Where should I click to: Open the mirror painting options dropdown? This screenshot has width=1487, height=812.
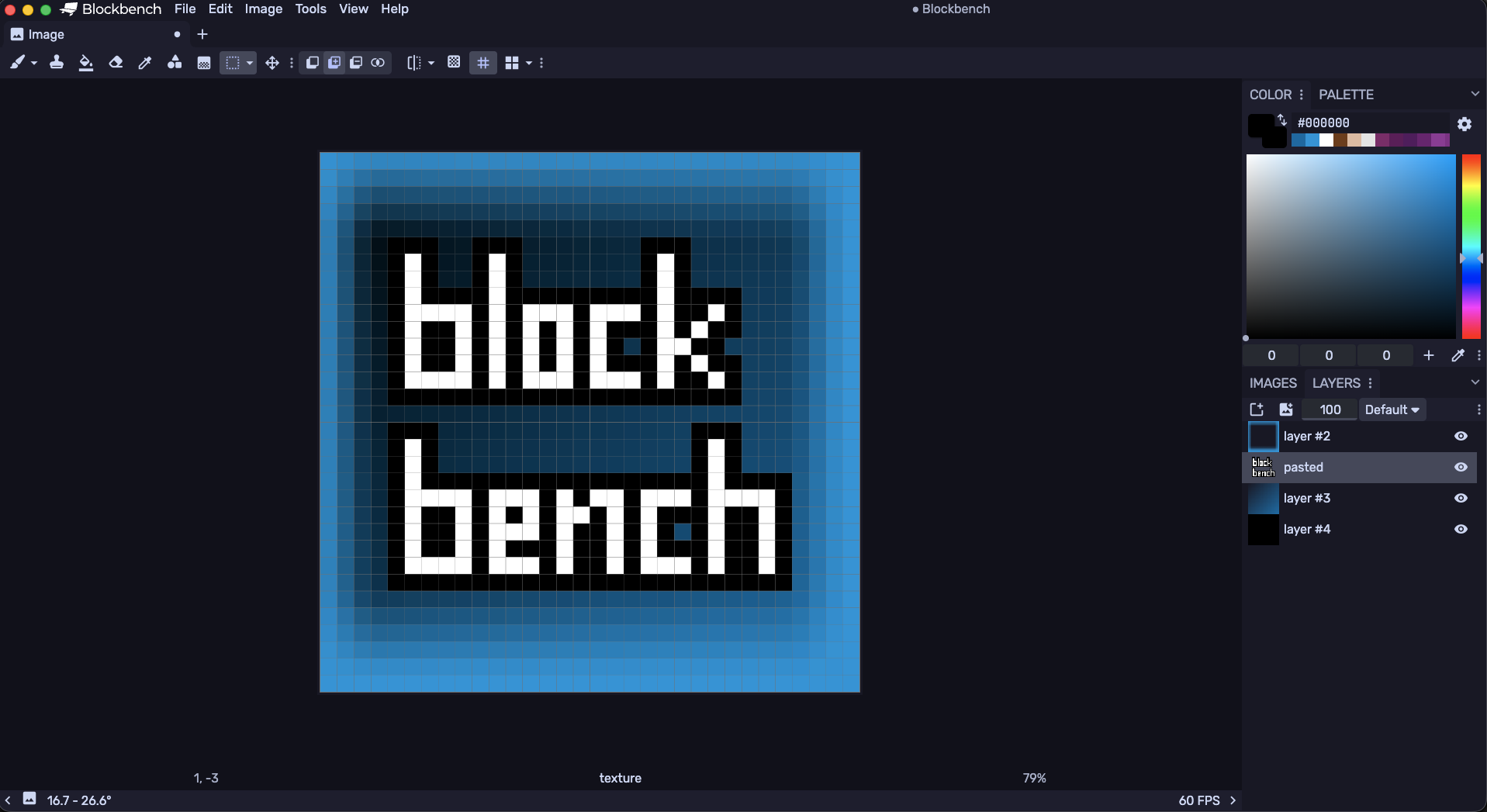pos(431,63)
